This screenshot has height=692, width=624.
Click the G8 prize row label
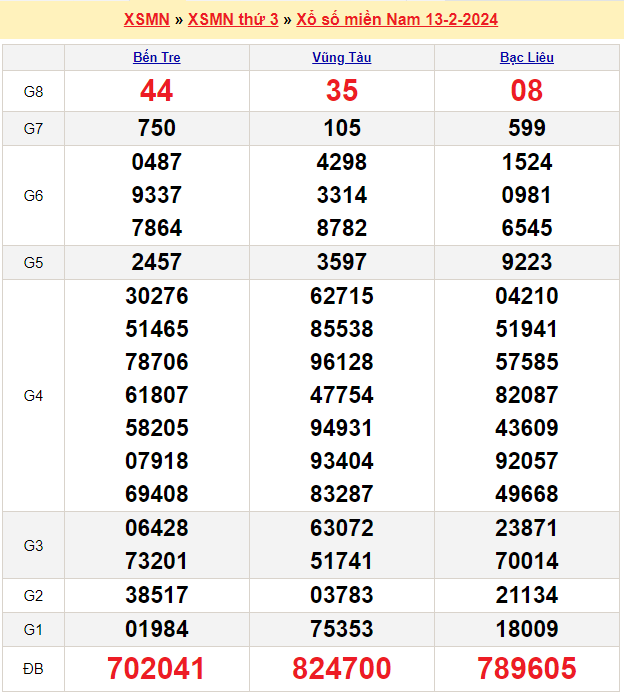[x=33, y=92]
